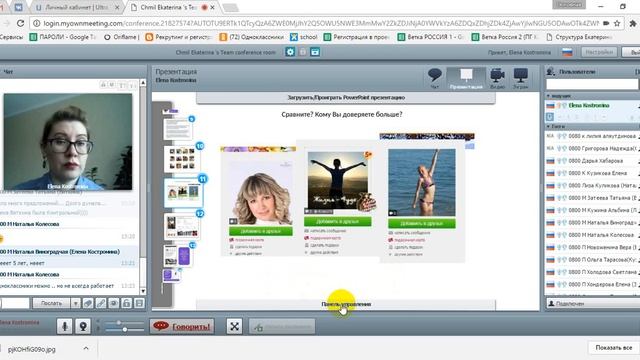640x360 pixels.
Task: Click browser reload button
Action: [20, 23]
